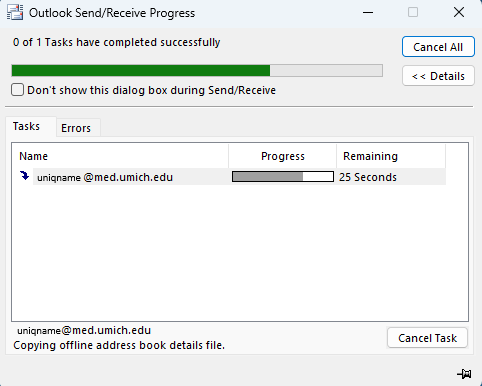This screenshot has width=482, height=386.
Task: Click the Cancel Task button
Action: tap(427, 338)
